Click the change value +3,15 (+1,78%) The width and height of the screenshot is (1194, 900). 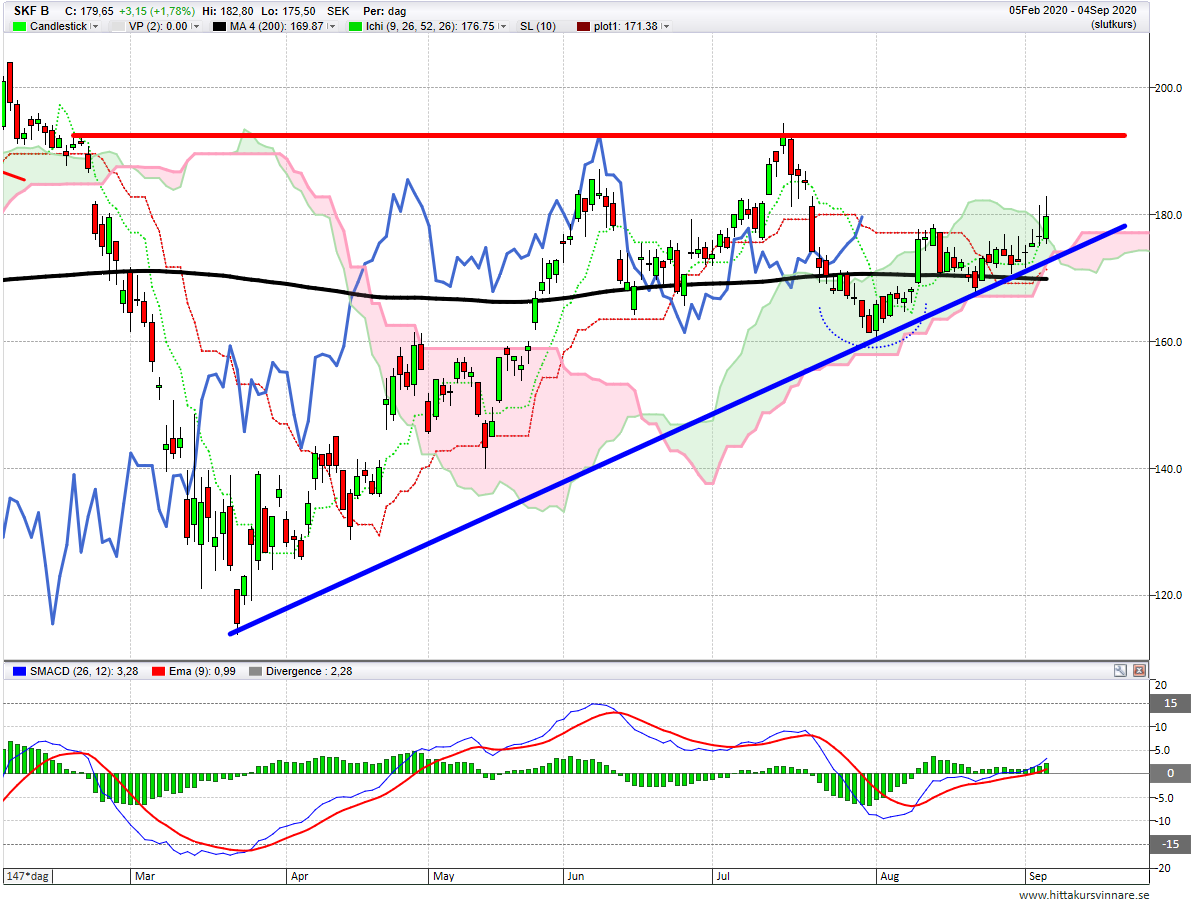coord(157,11)
